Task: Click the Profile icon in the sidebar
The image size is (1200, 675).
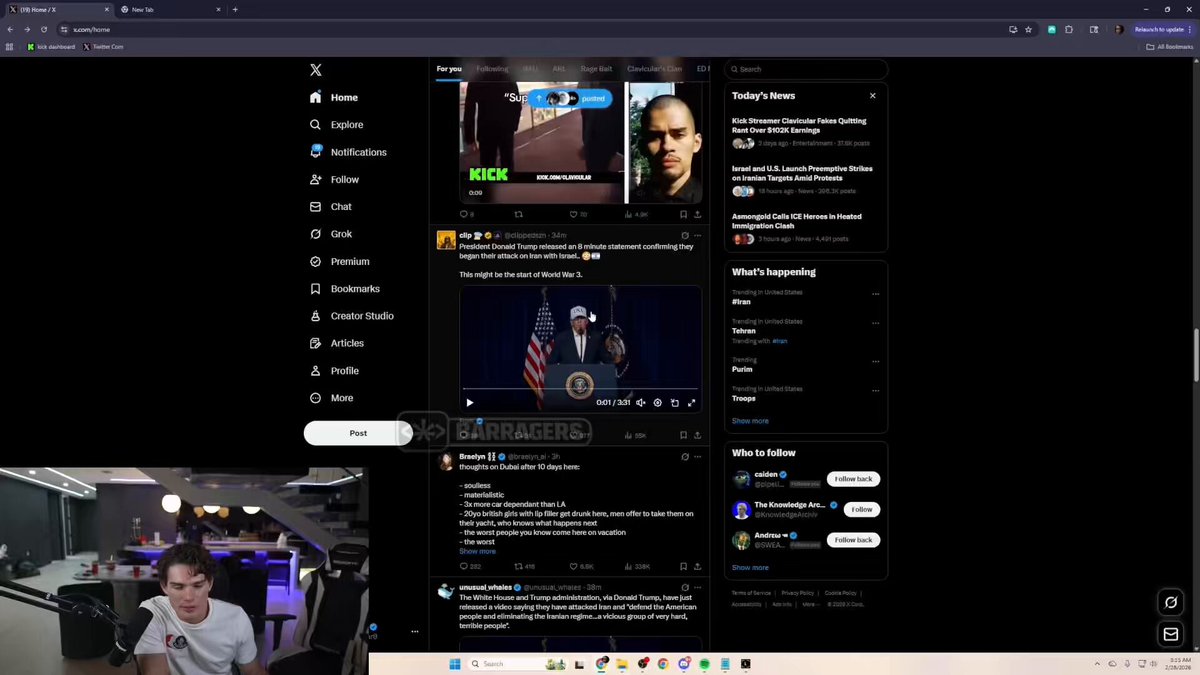Action: (315, 371)
